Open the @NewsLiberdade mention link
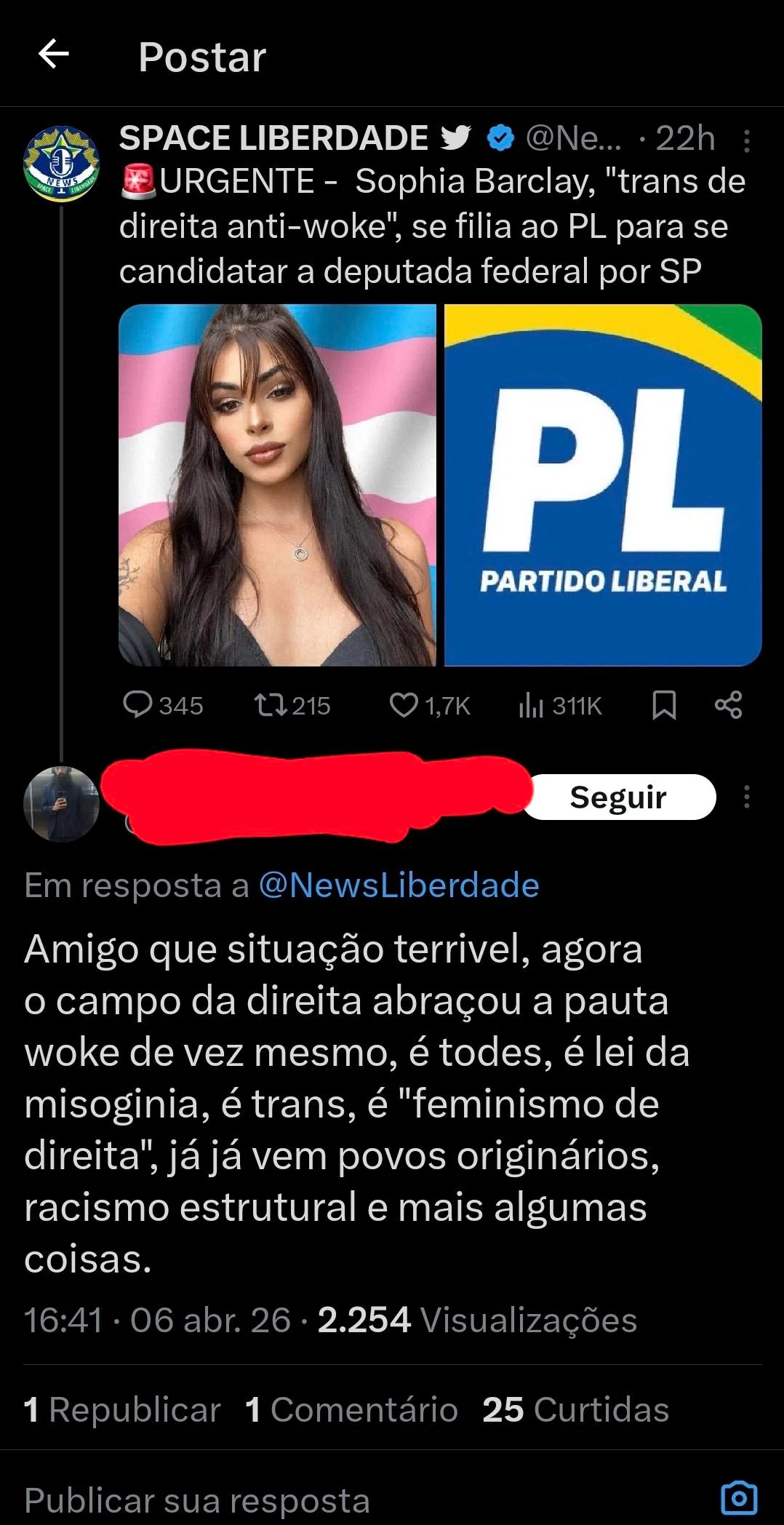 (399, 885)
